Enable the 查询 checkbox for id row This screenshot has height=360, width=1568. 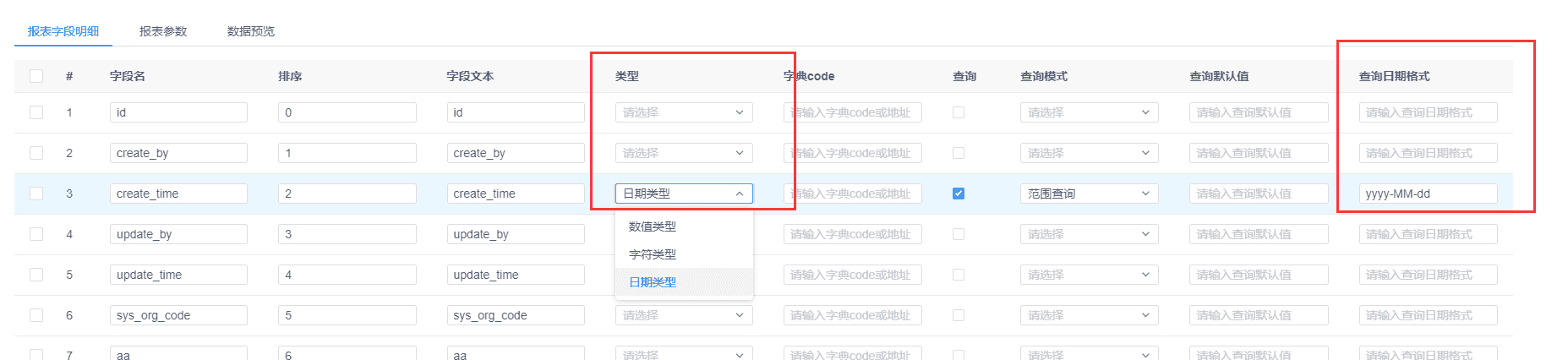[x=959, y=112]
